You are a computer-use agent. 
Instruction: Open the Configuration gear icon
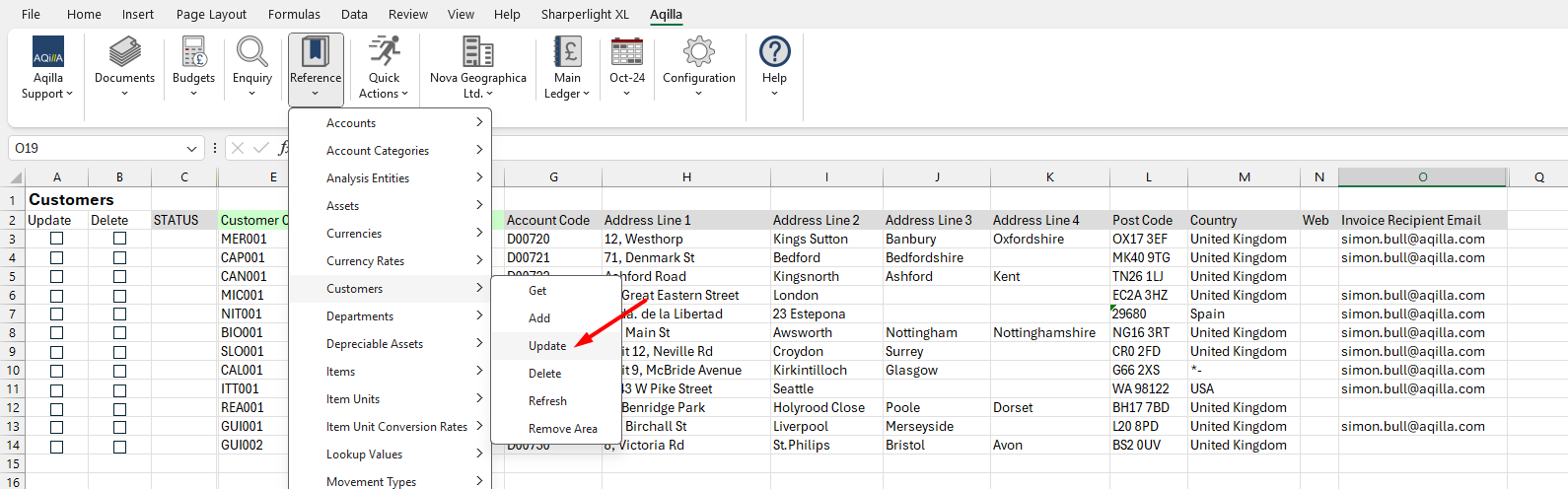698,53
